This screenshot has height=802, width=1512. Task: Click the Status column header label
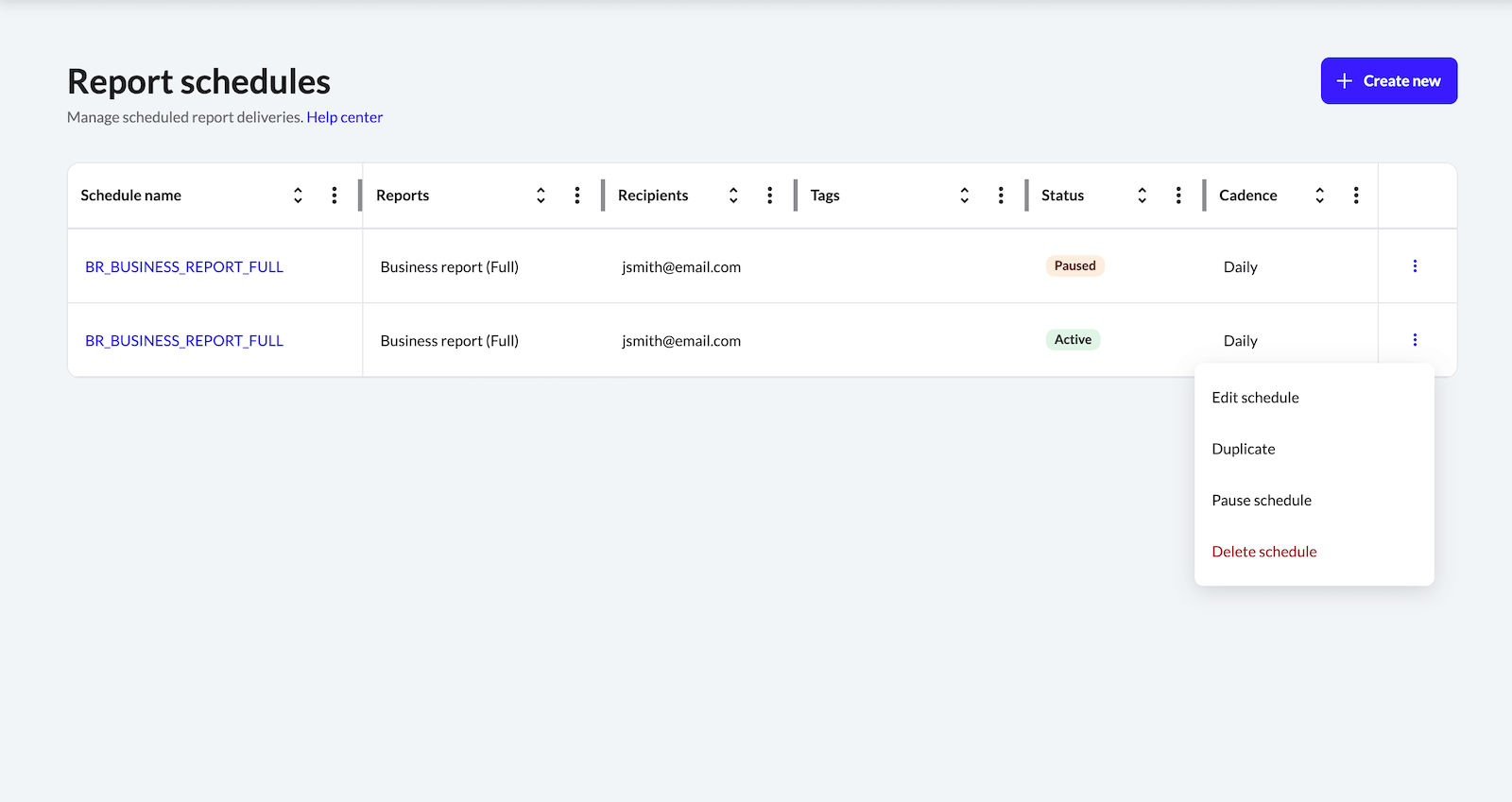1063,196
